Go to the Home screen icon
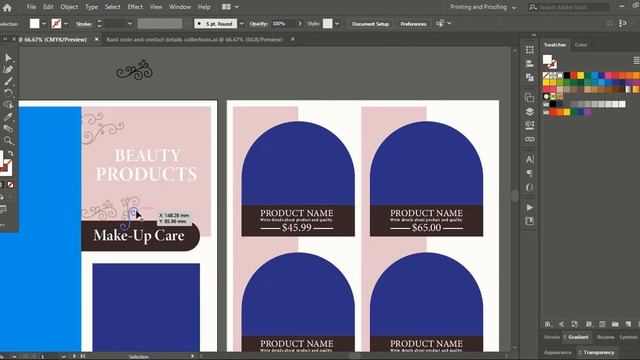 (7, 7)
